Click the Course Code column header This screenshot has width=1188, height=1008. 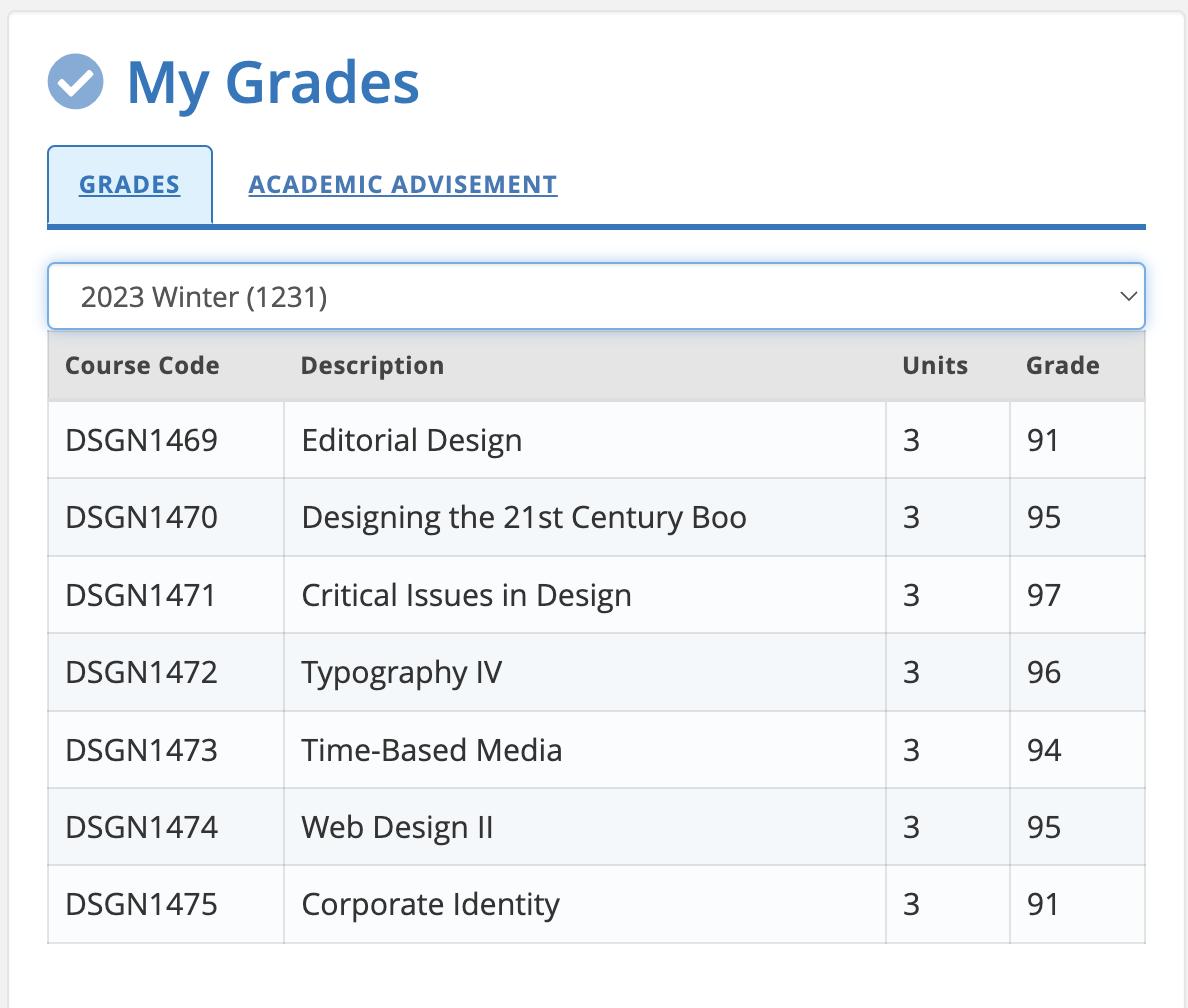click(x=142, y=365)
